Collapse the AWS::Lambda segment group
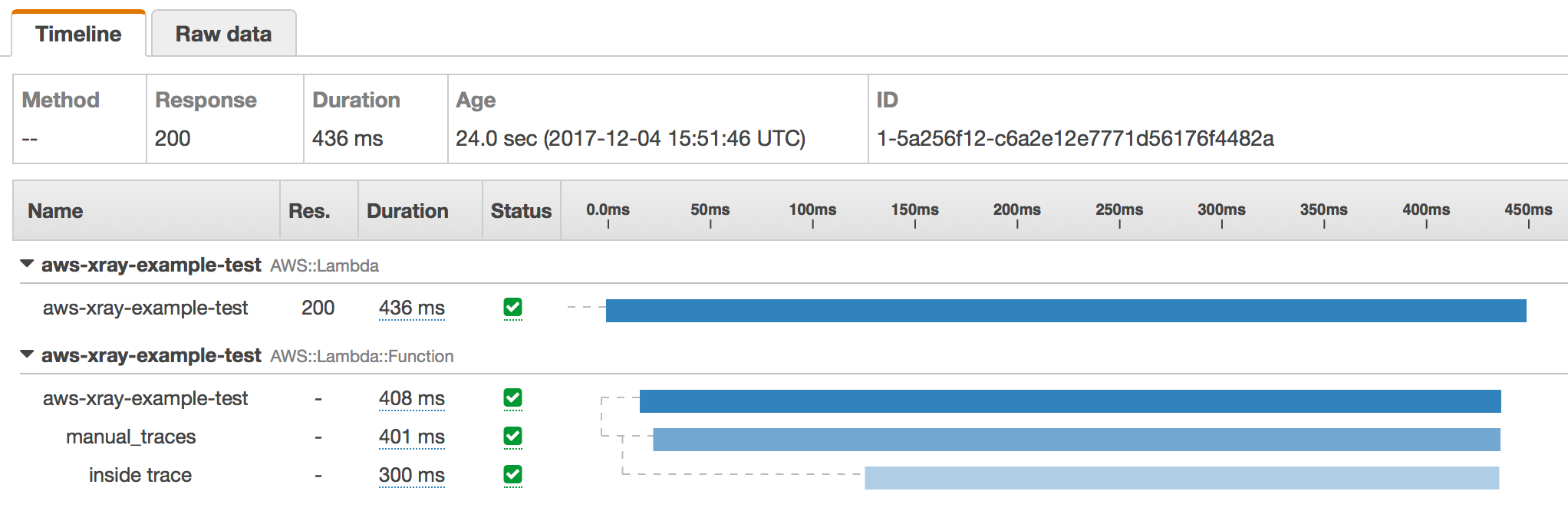 [x=27, y=264]
